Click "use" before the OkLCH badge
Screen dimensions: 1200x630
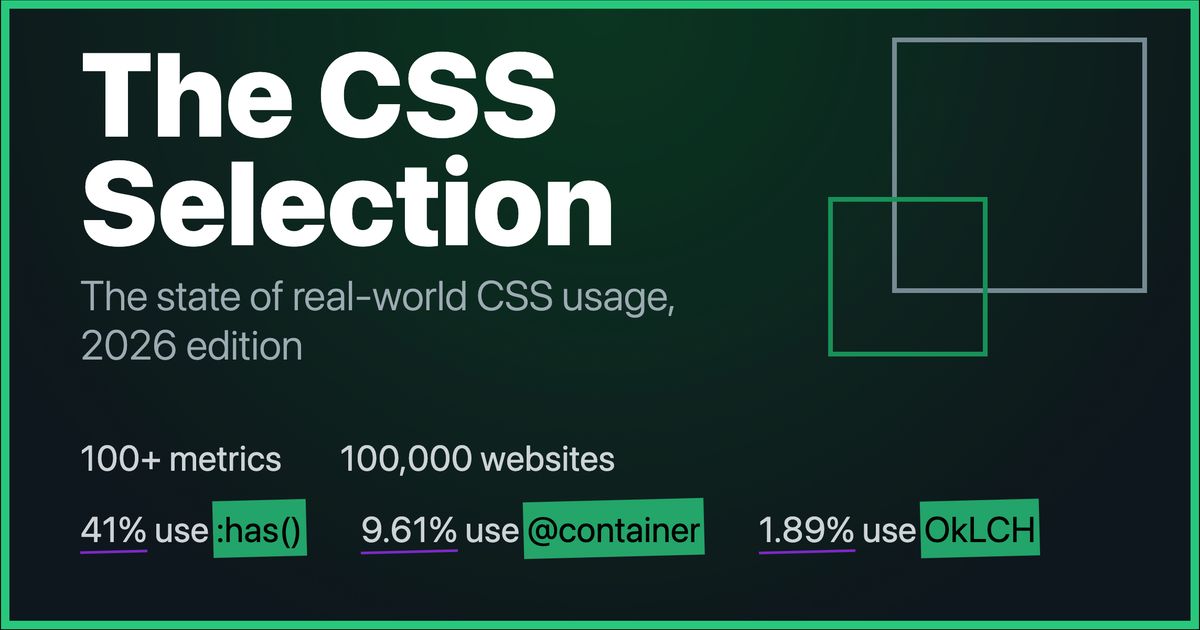tap(888, 532)
